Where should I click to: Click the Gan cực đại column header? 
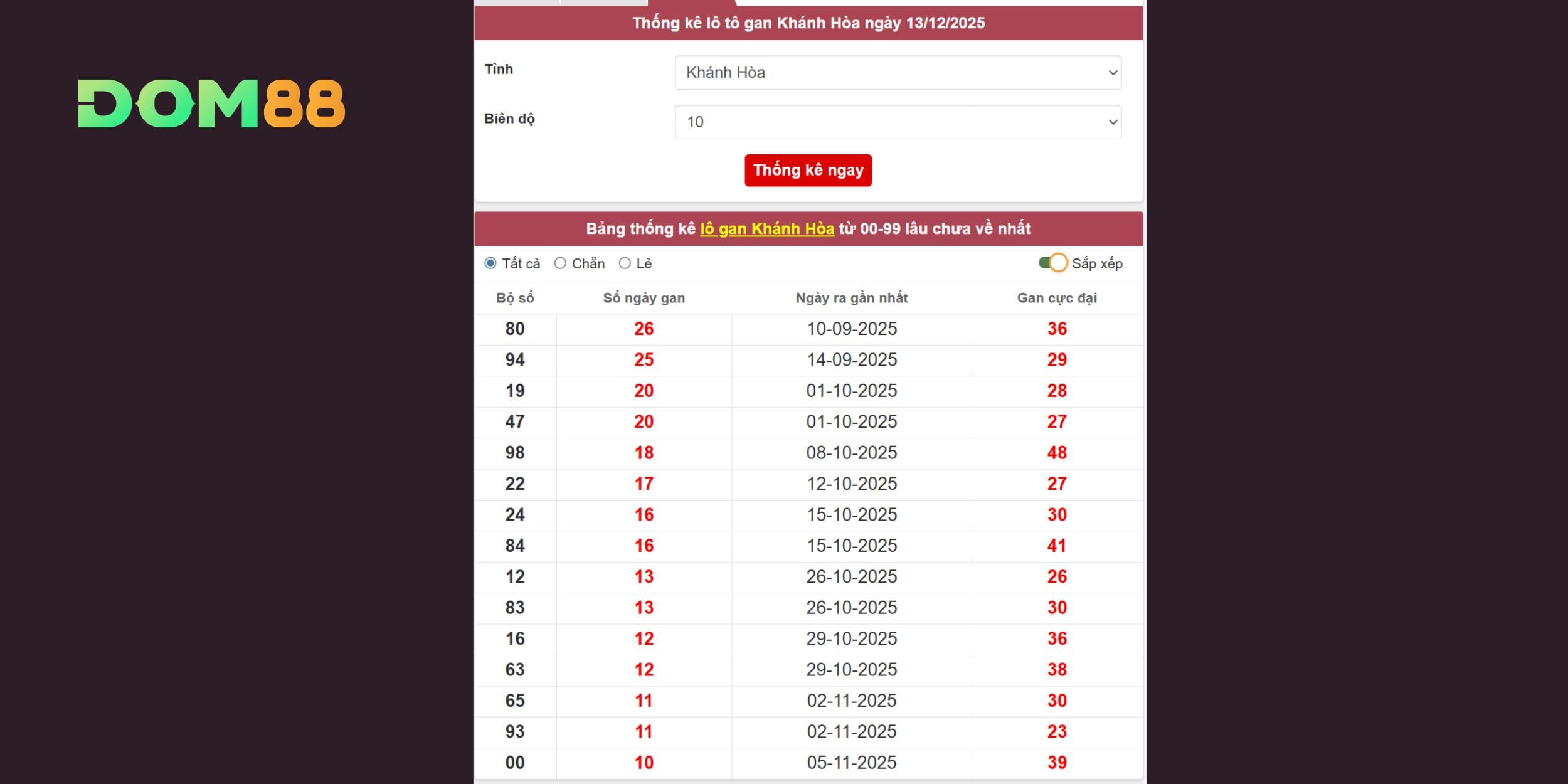pos(1056,298)
